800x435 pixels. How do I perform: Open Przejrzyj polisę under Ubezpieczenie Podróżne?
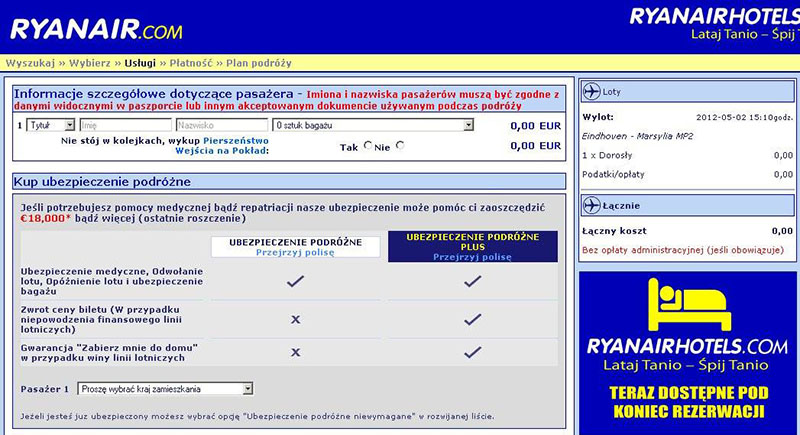click(295, 252)
